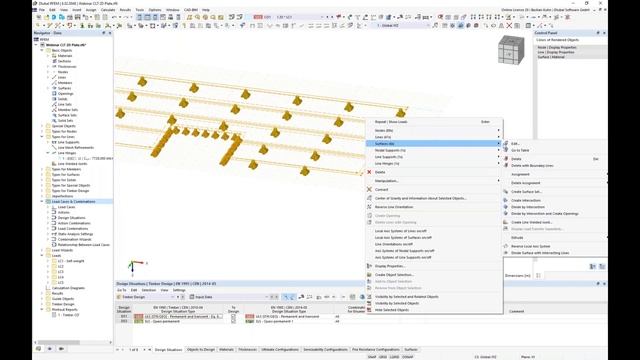This screenshot has height=360, width=640.
Task: Open the Timber Design dropdown in table panel
Action: click(172, 297)
